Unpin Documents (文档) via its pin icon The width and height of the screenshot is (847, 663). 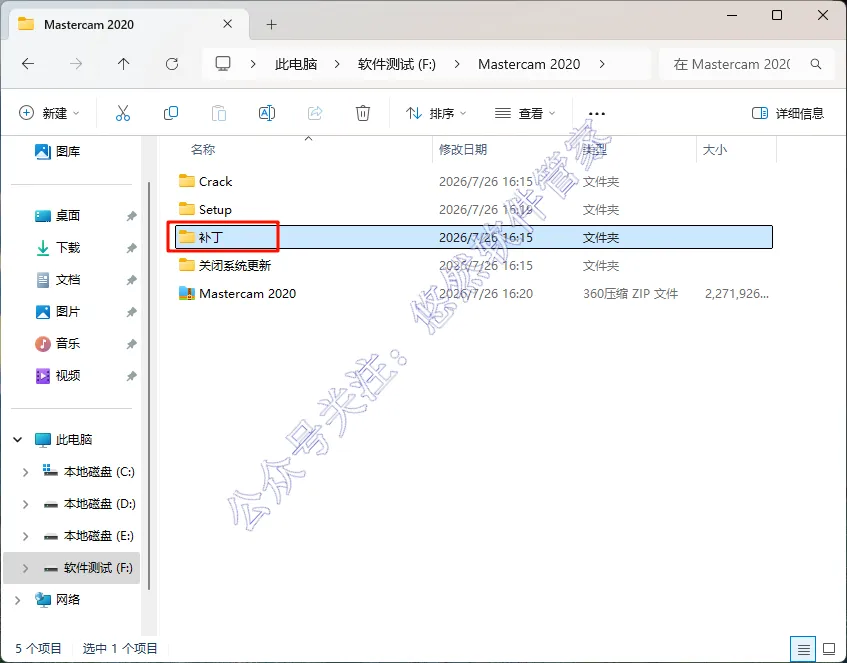131,280
